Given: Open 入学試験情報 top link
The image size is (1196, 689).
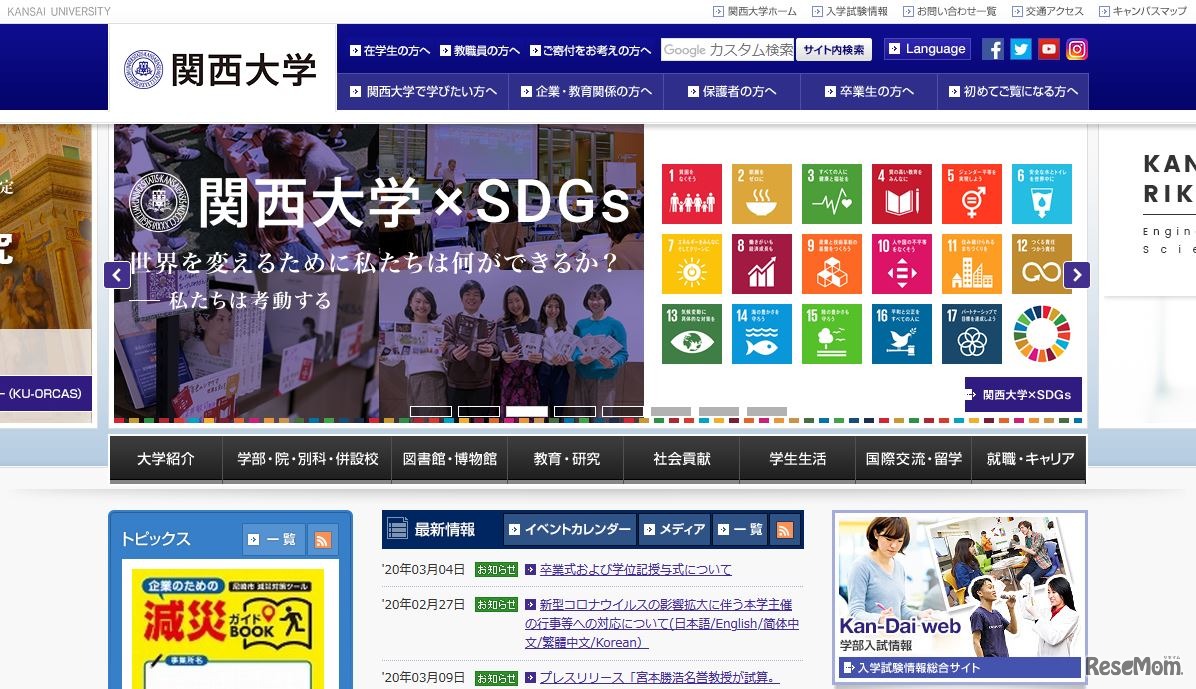Looking at the screenshot, I should click(x=850, y=11).
